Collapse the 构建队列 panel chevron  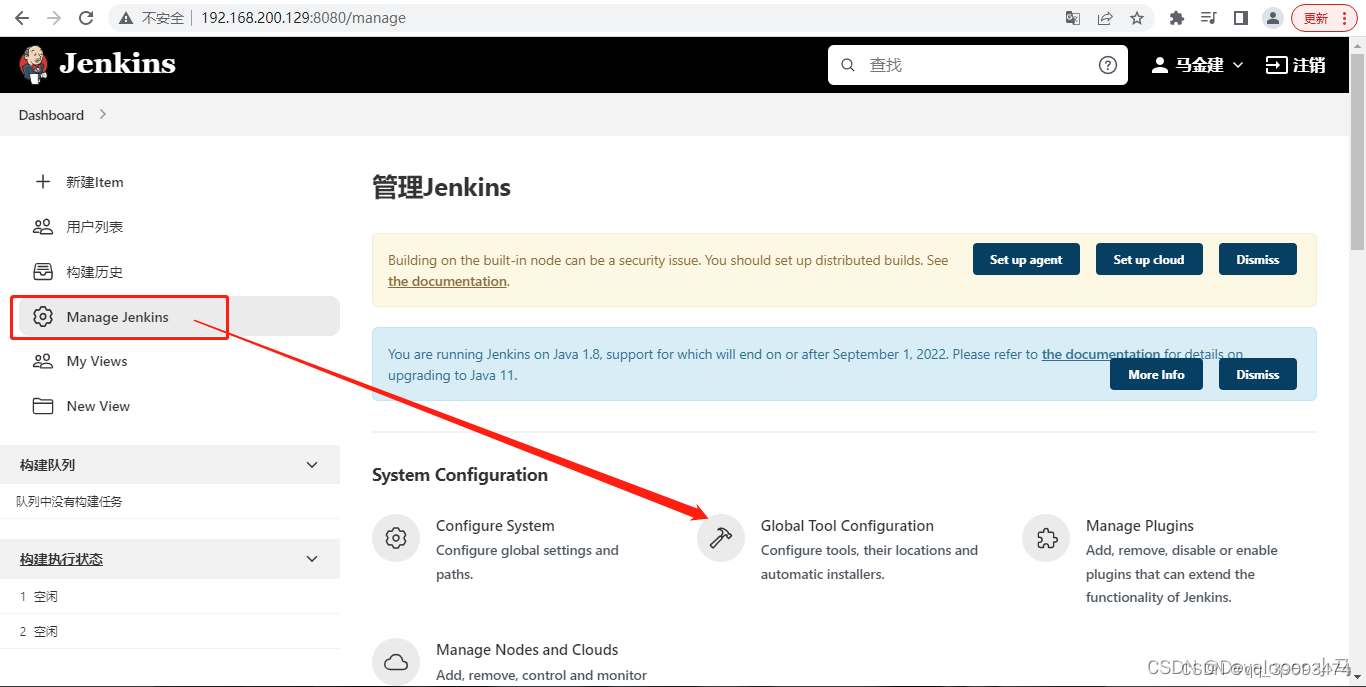pyautogui.click(x=312, y=465)
